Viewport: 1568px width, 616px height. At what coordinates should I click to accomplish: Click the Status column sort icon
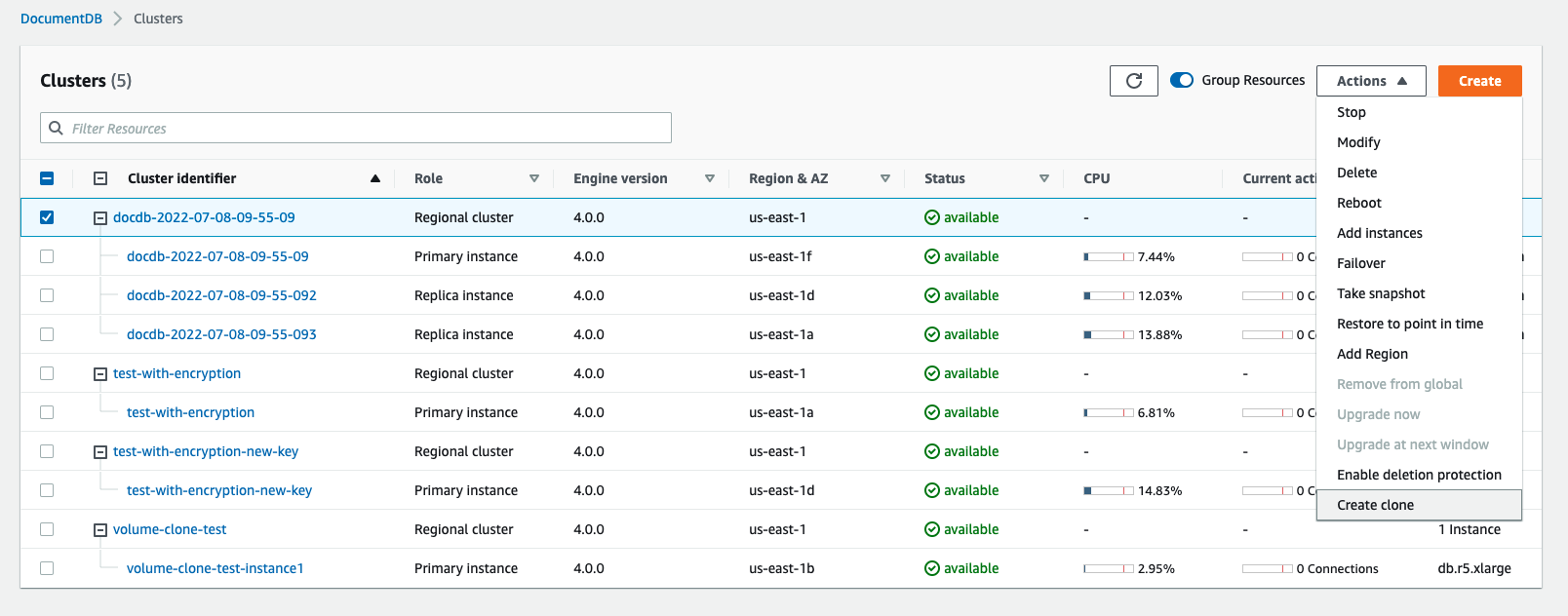pos(1044,178)
